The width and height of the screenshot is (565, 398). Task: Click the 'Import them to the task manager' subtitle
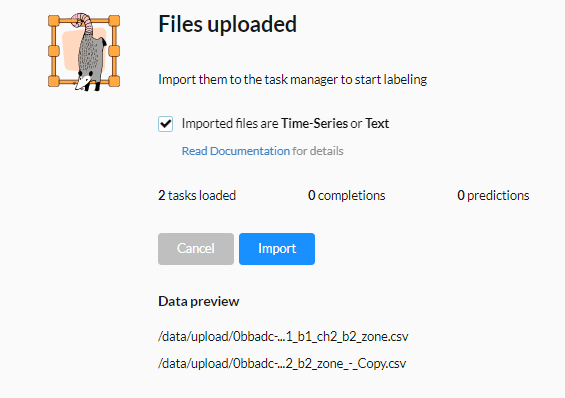293,79
